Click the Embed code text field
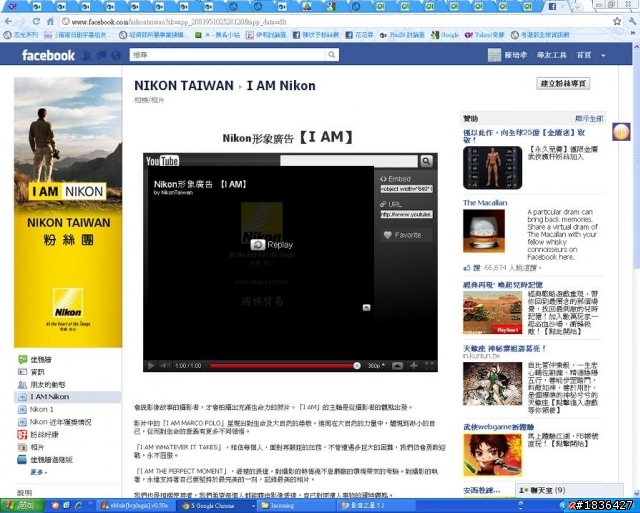This screenshot has width=640, height=513. [x=407, y=189]
